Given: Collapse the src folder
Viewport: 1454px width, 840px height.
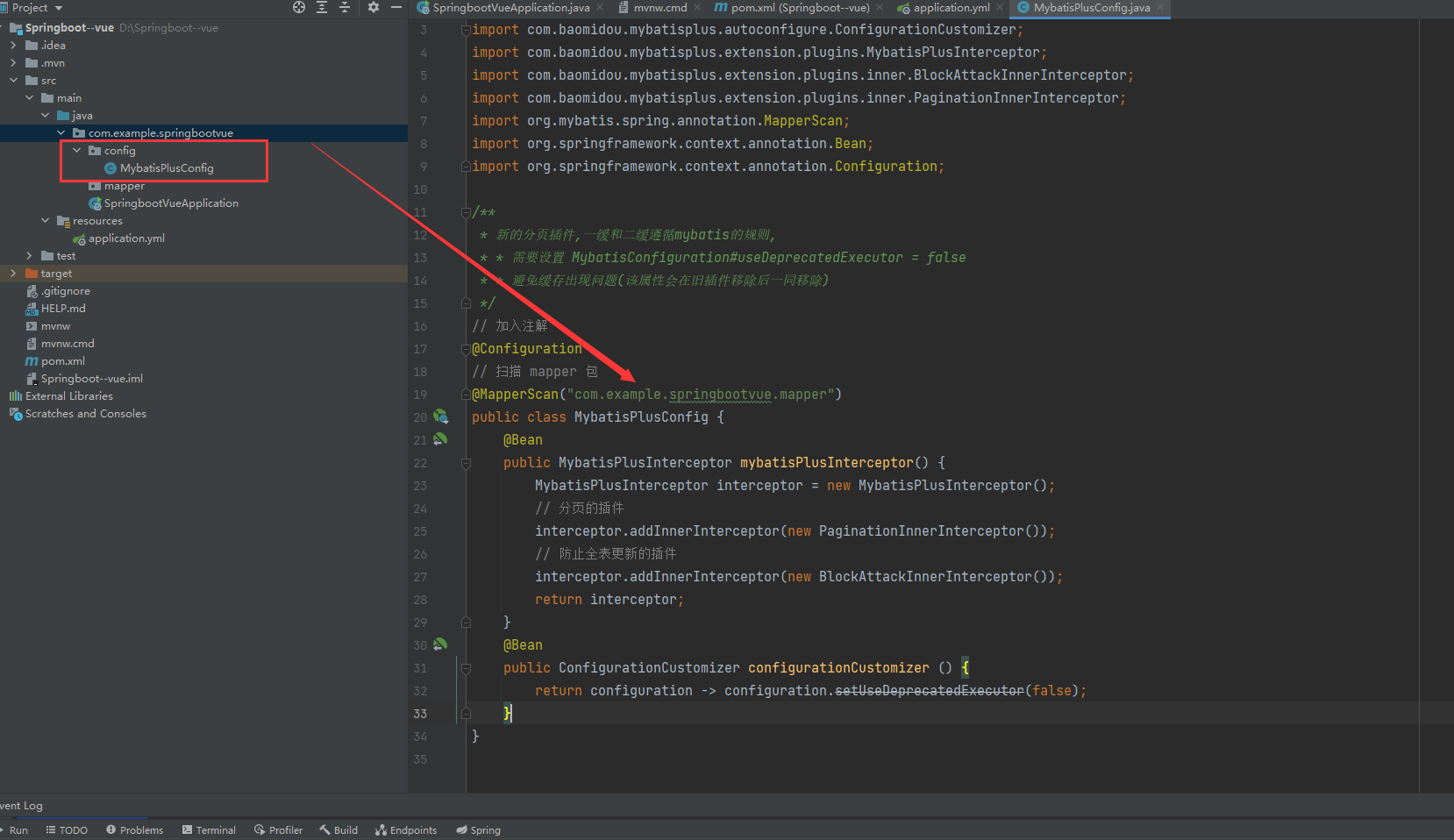Looking at the screenshot, I should tap(13, 81).
